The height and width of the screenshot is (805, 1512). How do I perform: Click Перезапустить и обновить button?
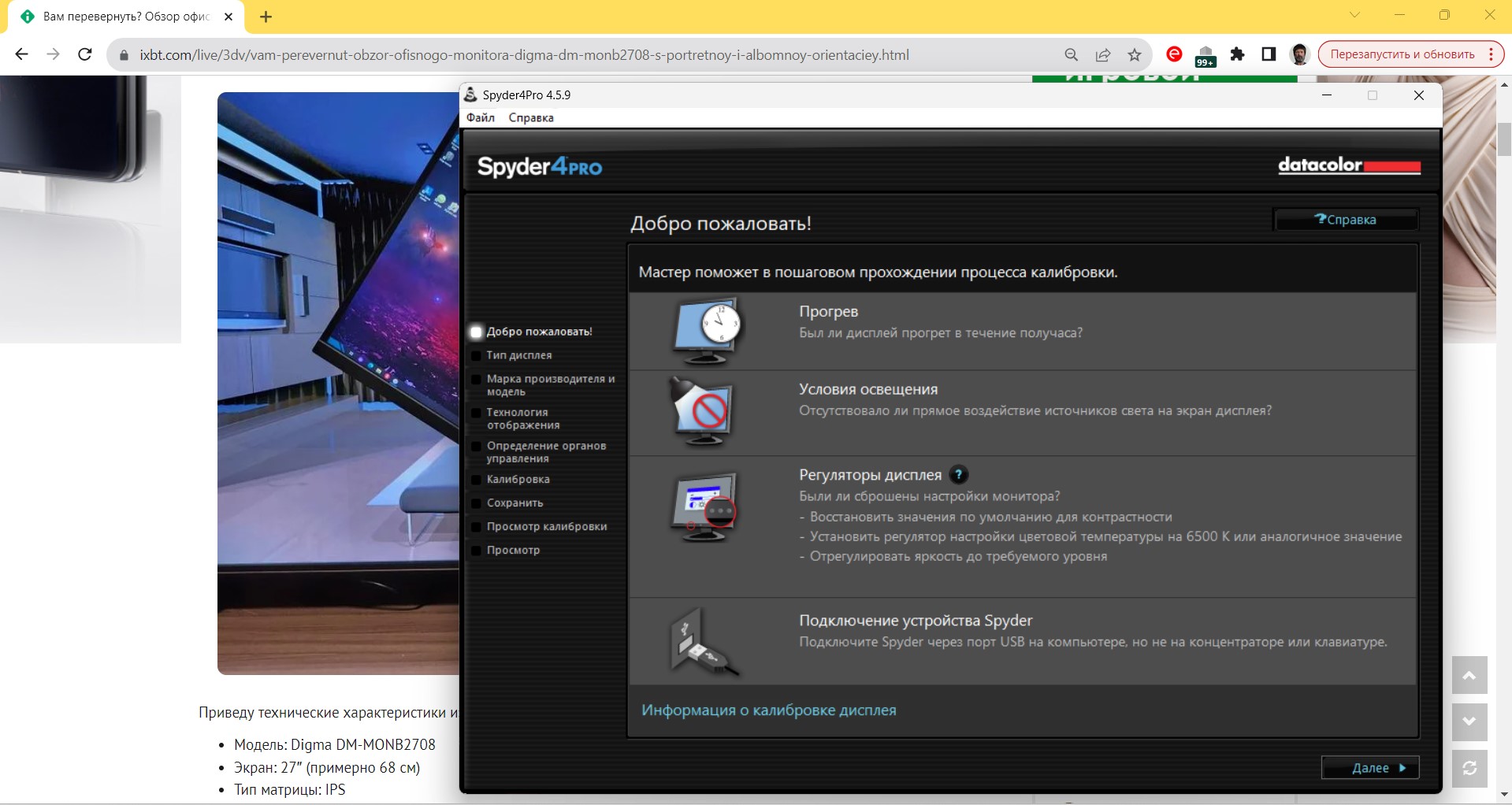click(x=1402, y=54)
